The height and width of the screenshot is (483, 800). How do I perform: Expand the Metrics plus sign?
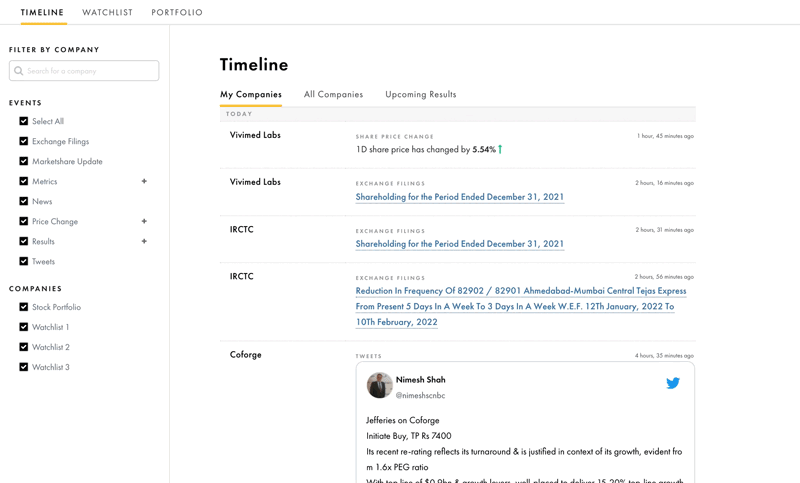(144, 181)
